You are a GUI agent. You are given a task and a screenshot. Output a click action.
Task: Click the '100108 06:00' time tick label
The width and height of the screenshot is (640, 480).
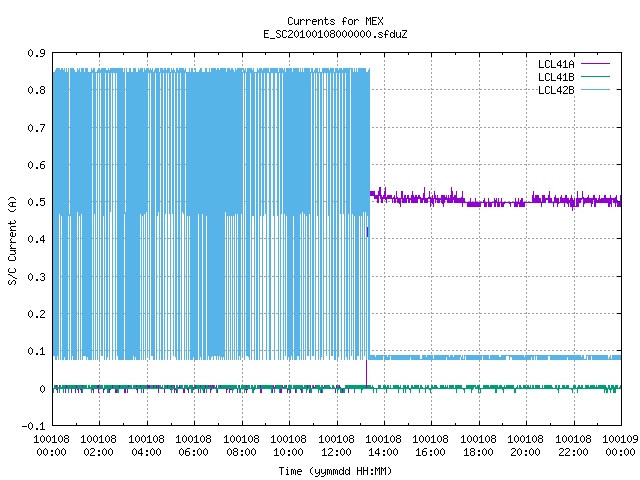tap(193, 446)
